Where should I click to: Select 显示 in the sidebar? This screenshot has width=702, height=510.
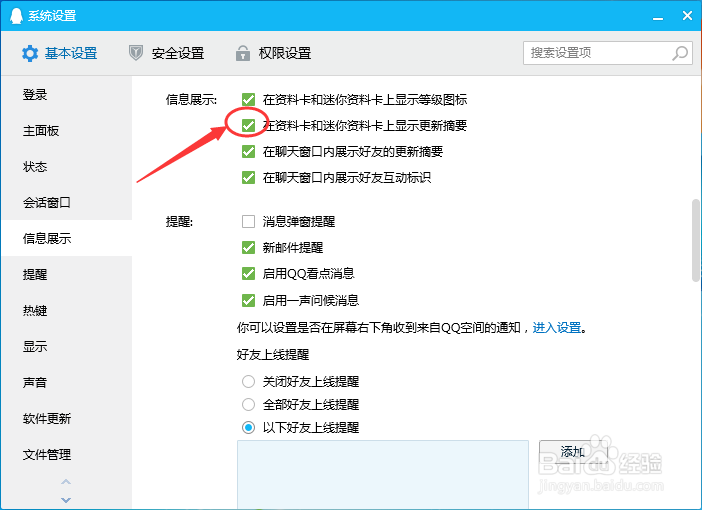click(x=67, y=347)
